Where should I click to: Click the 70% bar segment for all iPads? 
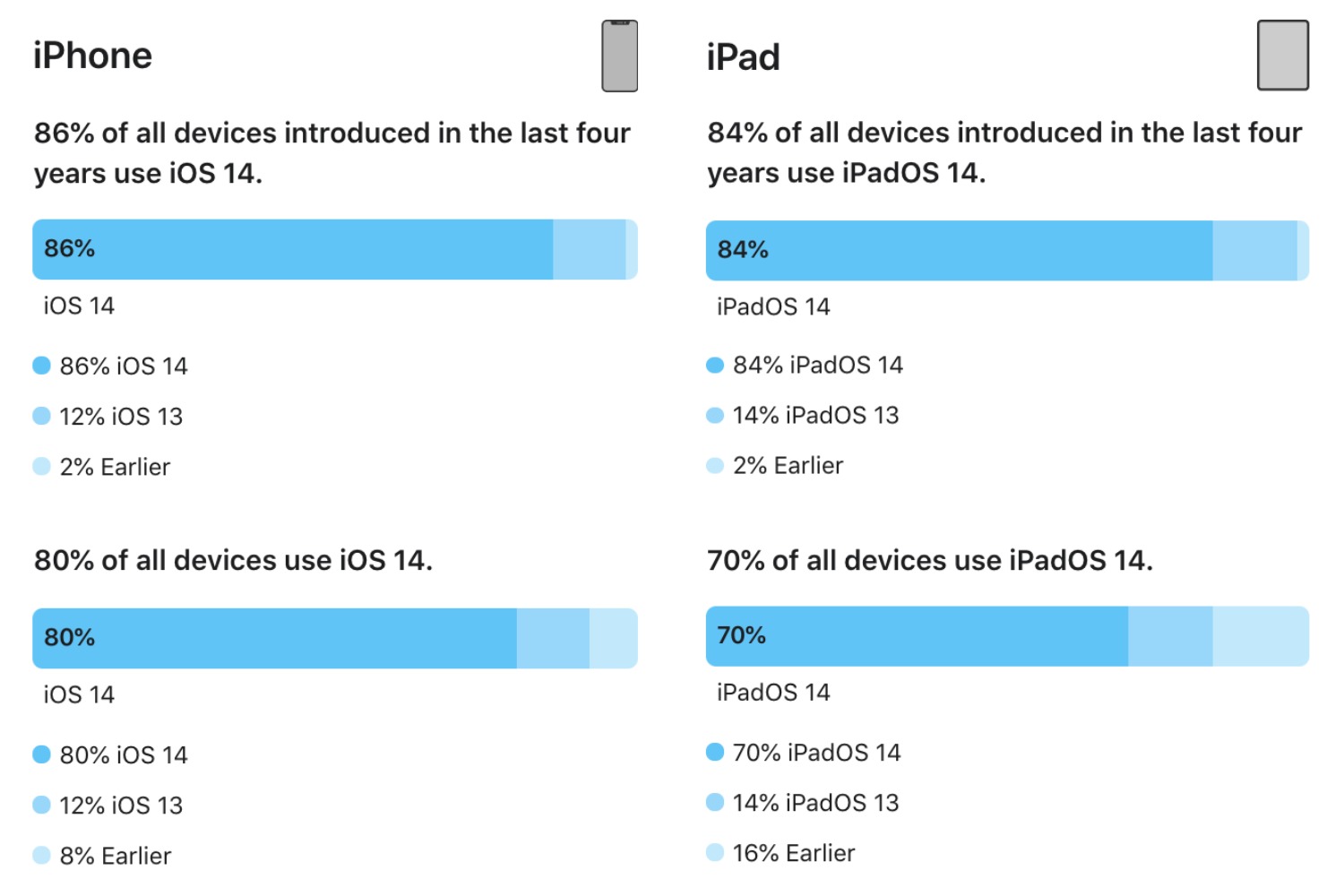[918, 636]
